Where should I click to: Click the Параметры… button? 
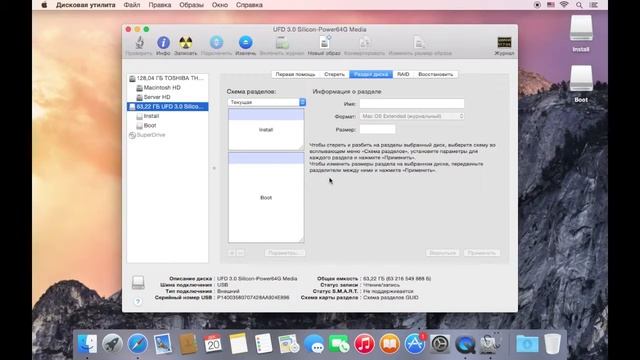pos(284,253)
